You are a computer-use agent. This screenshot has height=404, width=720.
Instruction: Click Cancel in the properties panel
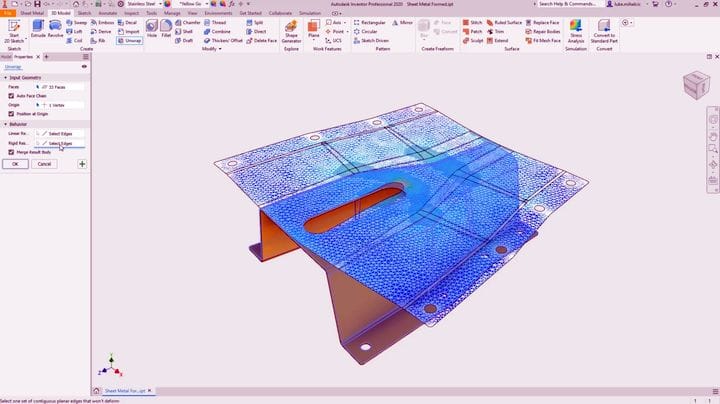(x=44, y=163)
